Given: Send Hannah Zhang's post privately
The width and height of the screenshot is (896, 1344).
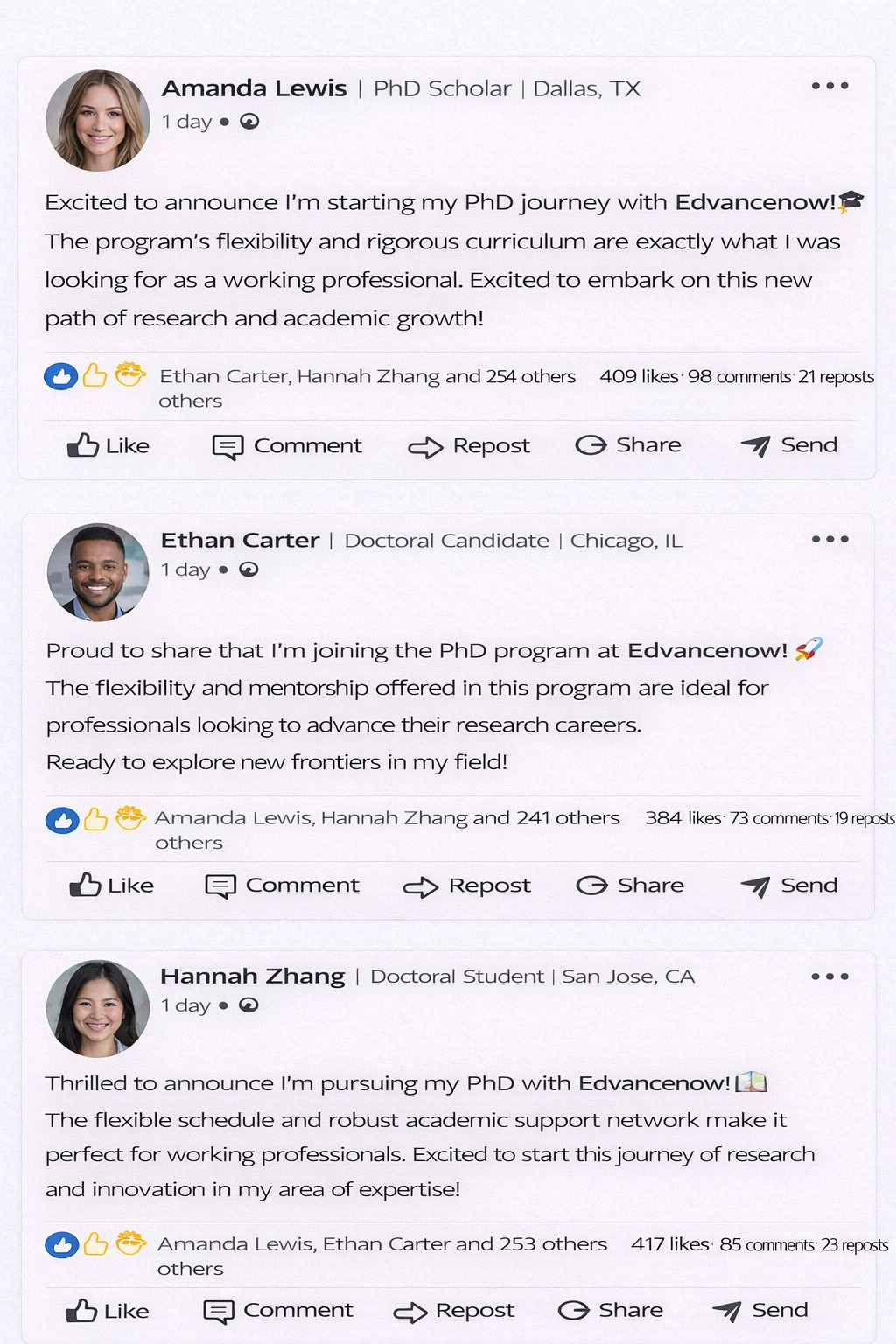Looking at the screenshot, I should (759, 1310).
